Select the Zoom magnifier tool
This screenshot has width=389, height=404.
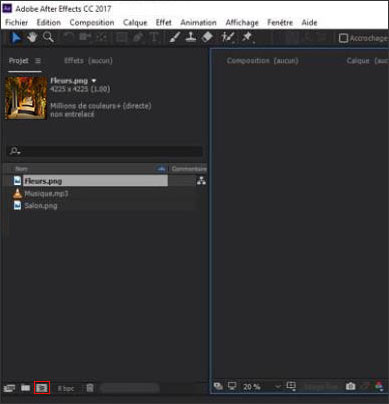pyautogui.click(x=48, y=37)
